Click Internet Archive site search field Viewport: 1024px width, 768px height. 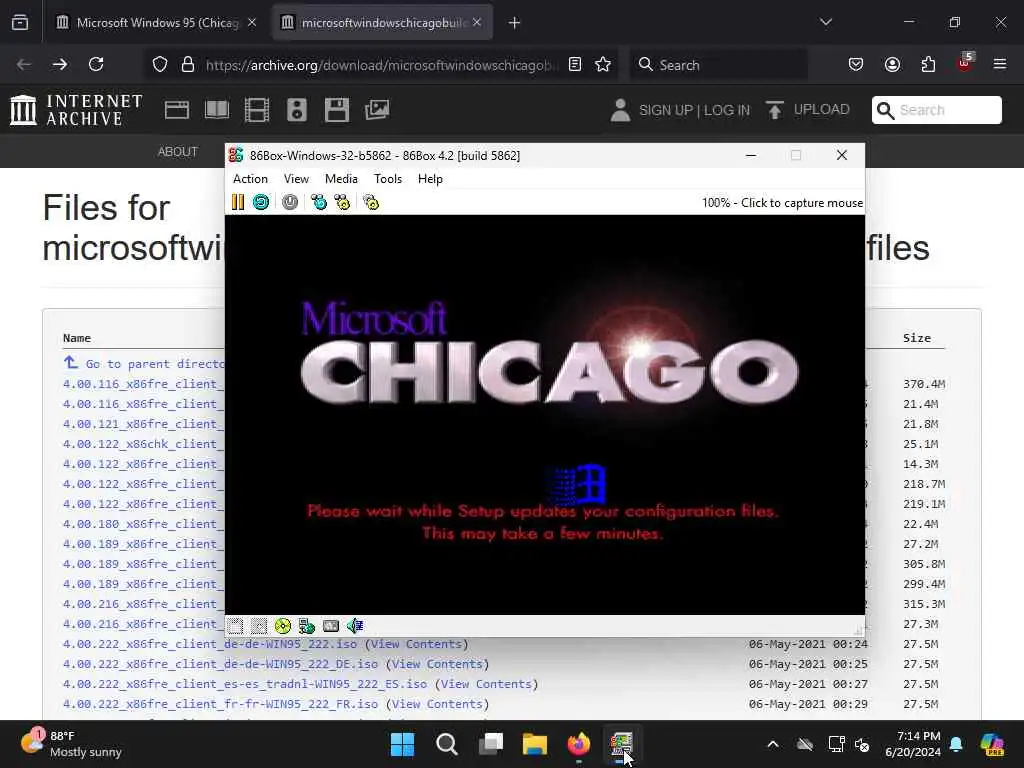(x=936, y=110)
